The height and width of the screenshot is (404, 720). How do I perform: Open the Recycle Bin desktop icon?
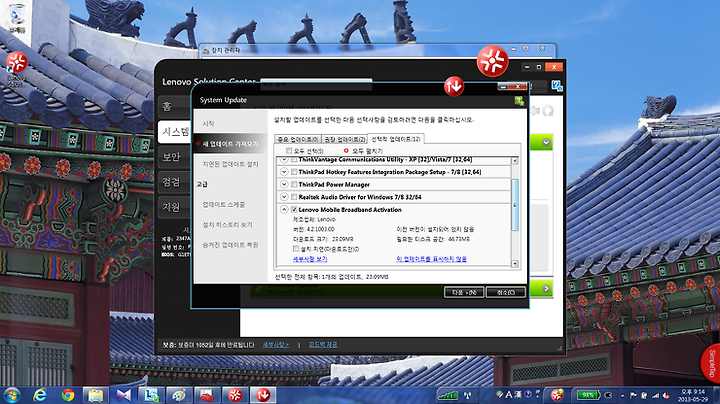pos(17,18)
